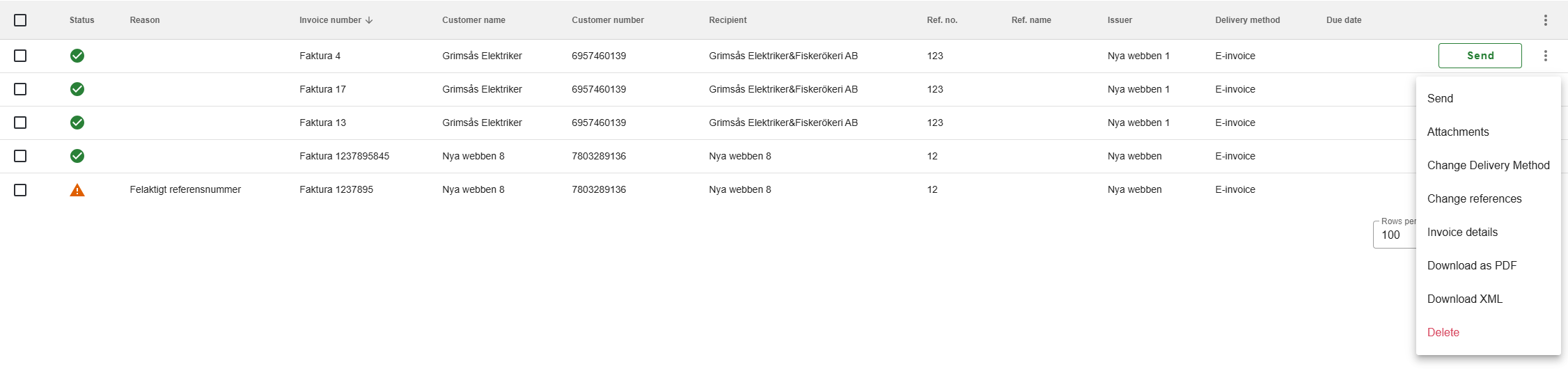Open Rows per page dropdown showing 100

click(1395, 235)
